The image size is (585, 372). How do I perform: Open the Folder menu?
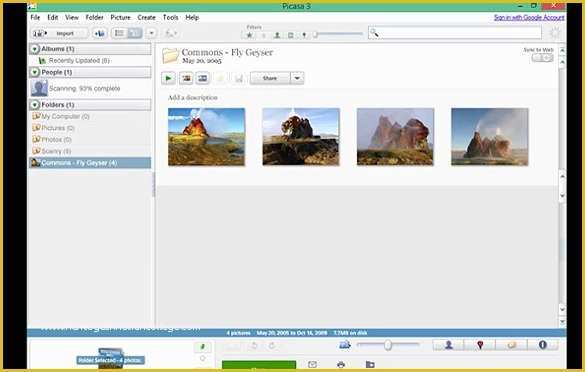click(x=94, y=18)
